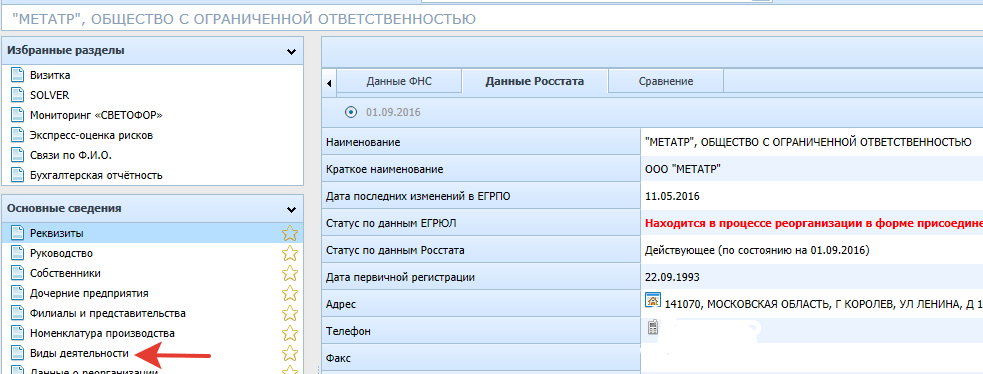Star the Дочерние предприятия section
The width and height of the screenshot is (983, 374).
click(290, 294)
